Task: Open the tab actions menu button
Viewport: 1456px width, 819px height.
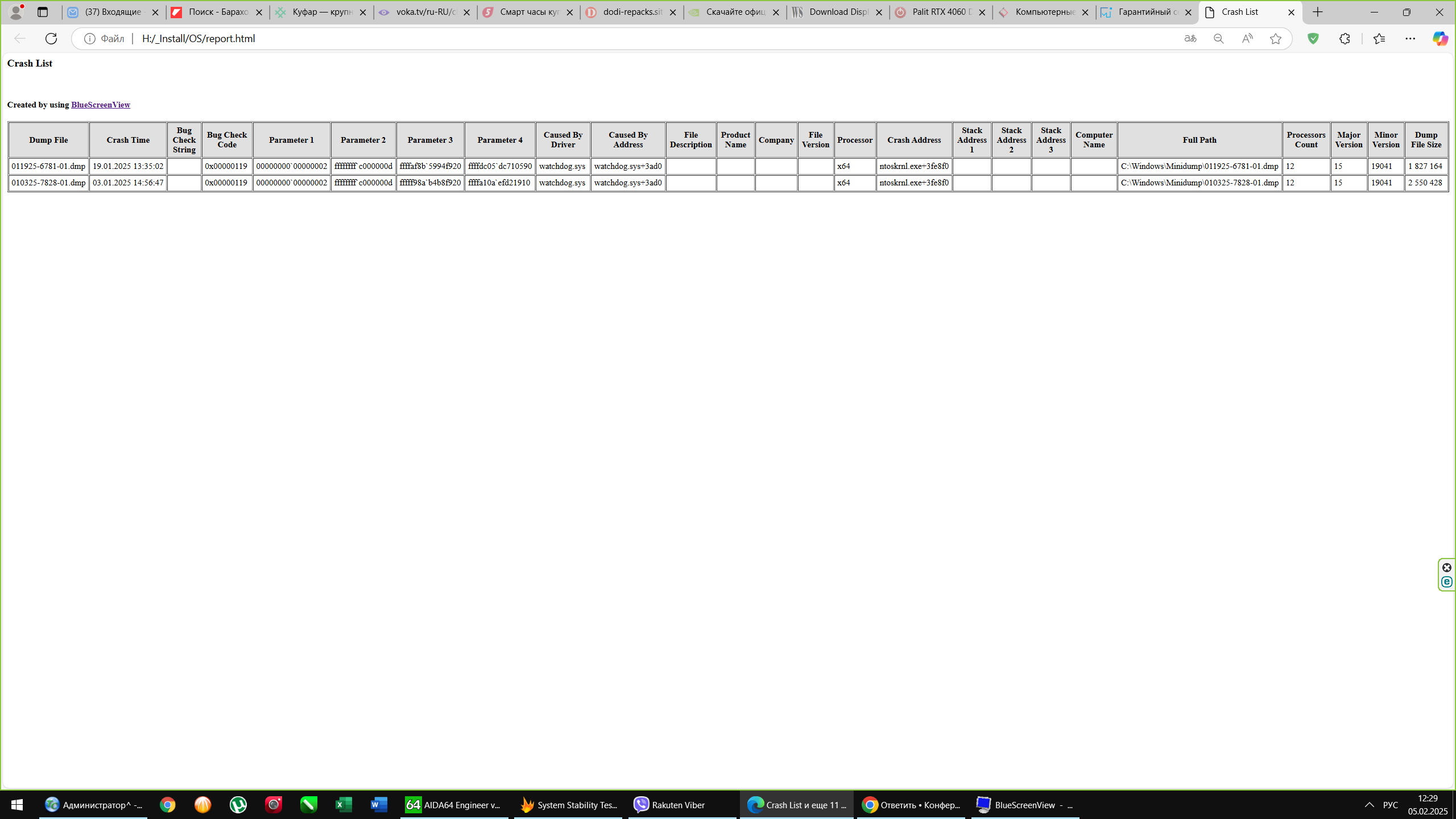Action: (x=43, y=12)
